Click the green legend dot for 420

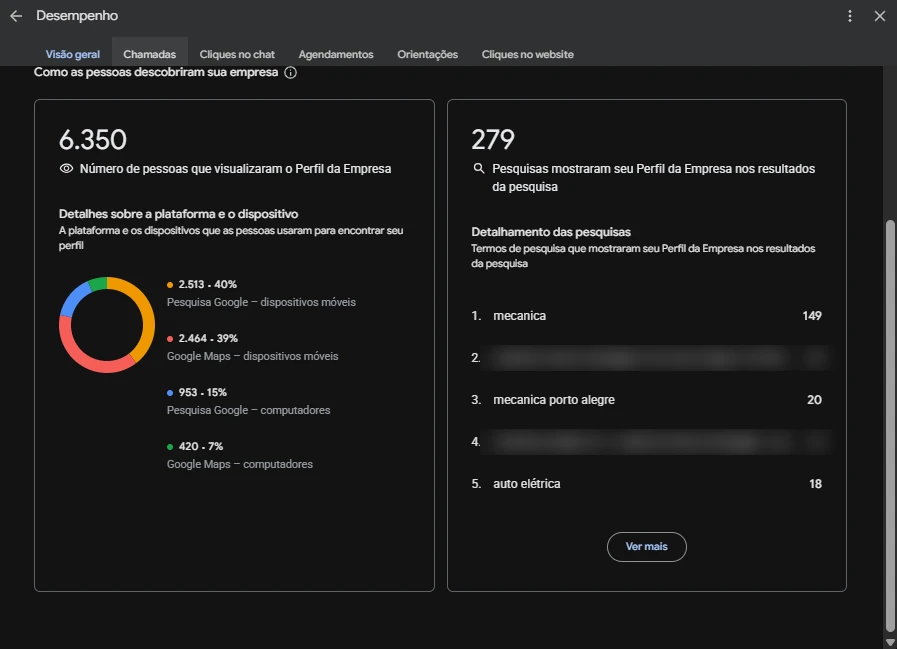(170, 447)
